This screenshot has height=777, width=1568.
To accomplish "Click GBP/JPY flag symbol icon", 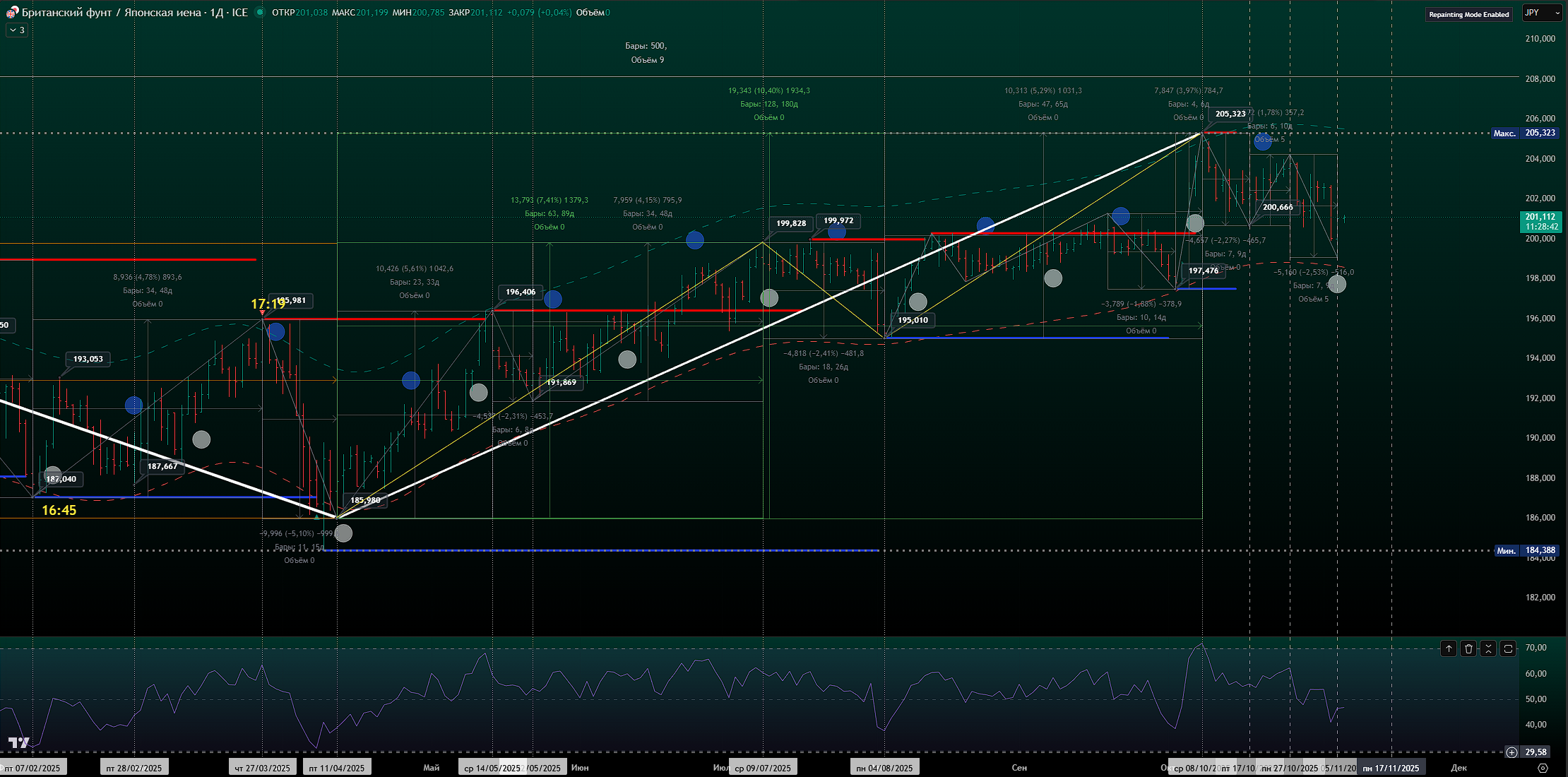I will pyautogui.click(x=12, y=12).
